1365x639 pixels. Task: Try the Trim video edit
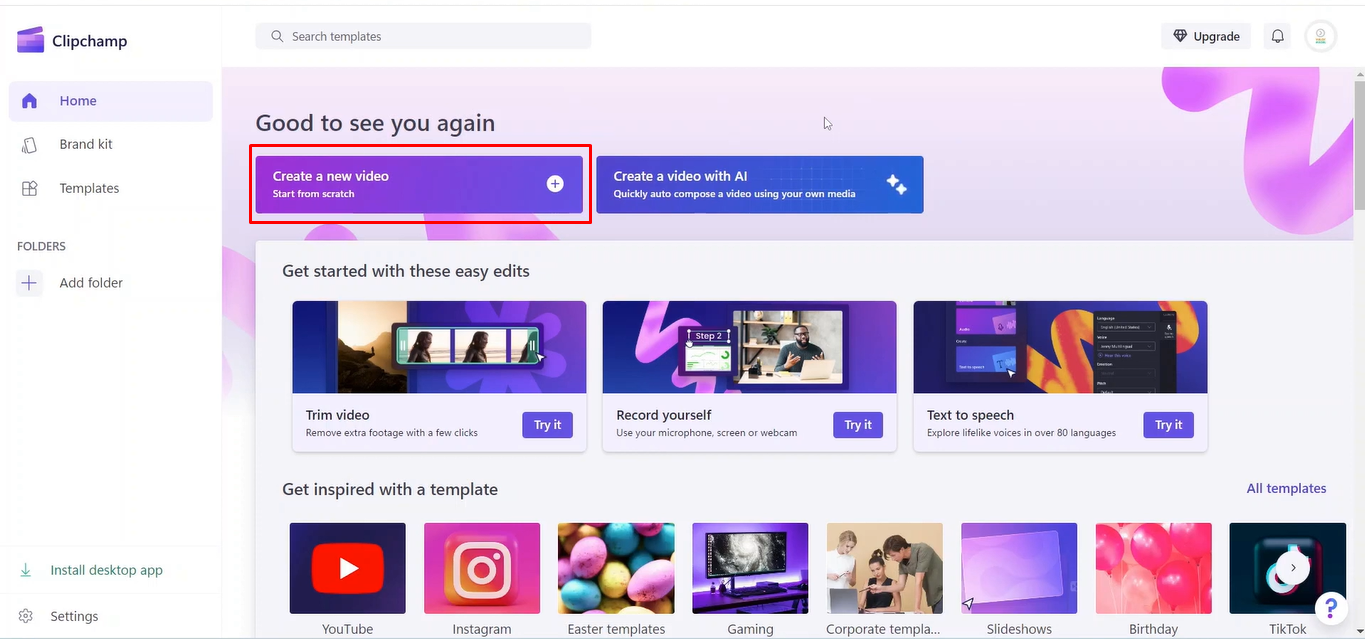coord(547,424)
